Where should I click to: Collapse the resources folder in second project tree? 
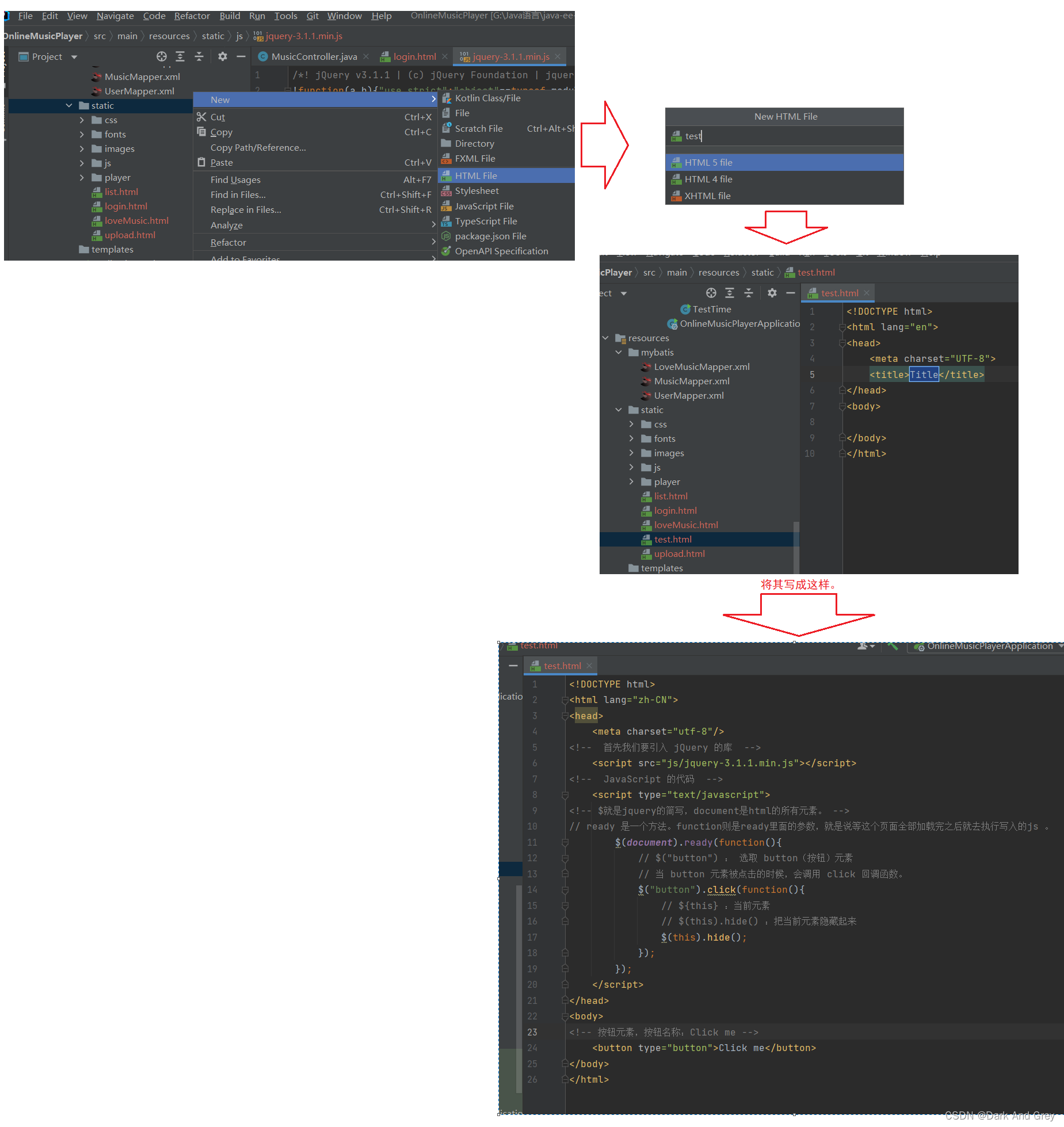pyautogui.click(x=605, y=338)
